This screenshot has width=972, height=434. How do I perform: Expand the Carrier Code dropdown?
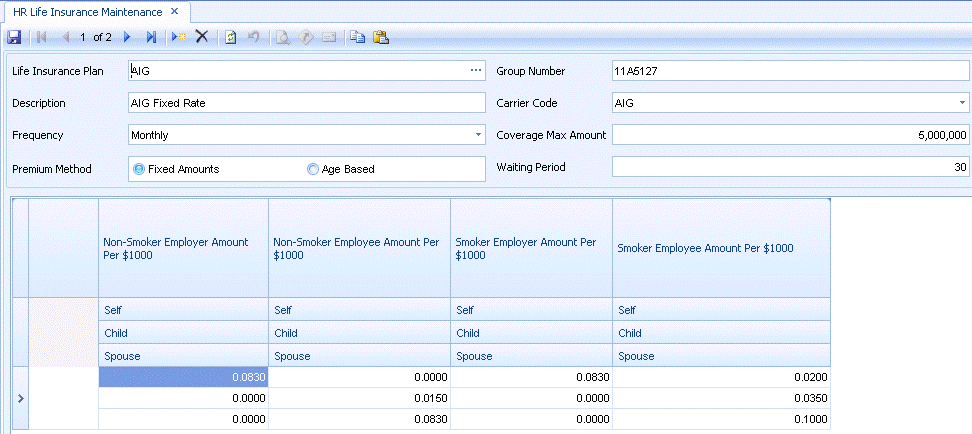[x=962, y=103]
